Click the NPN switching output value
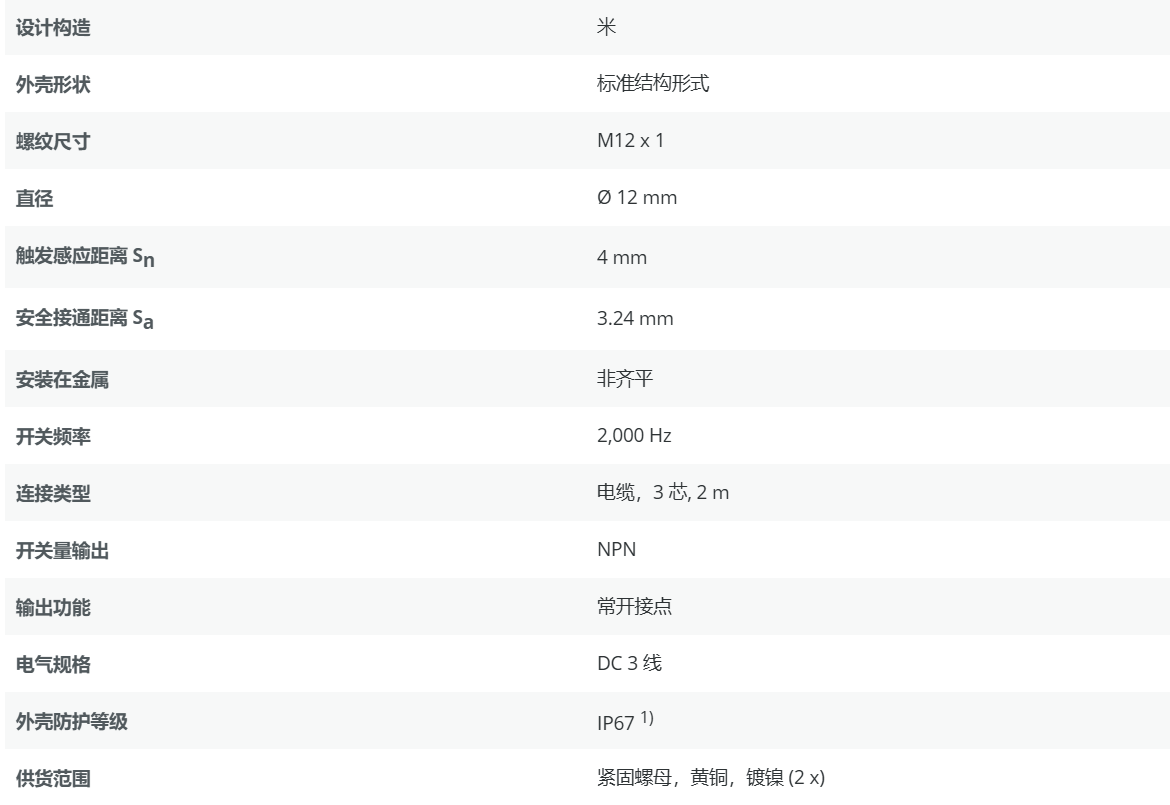The image size is (1170, 805). [x=616, y=550]
